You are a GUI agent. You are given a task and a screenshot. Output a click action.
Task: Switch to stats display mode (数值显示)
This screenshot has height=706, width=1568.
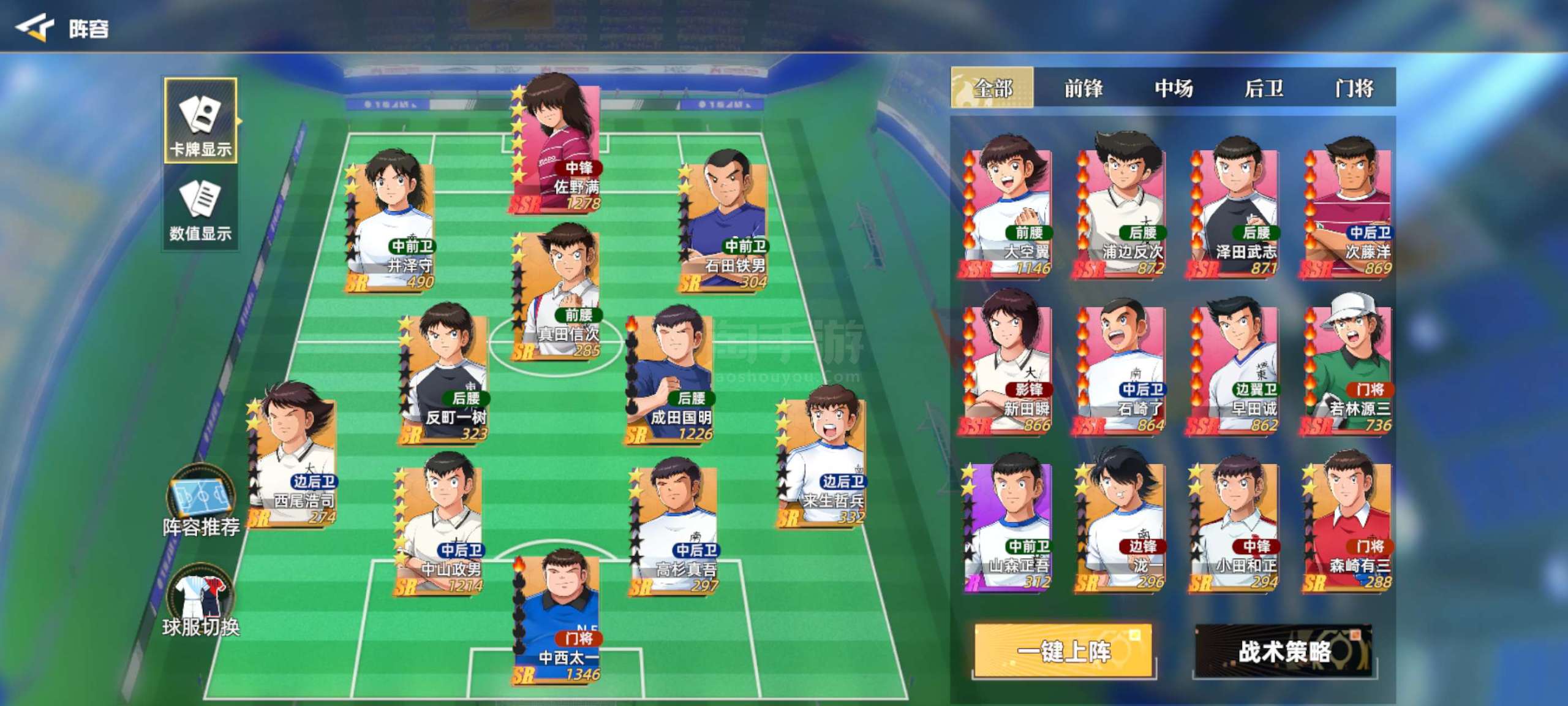coord(200,207)
